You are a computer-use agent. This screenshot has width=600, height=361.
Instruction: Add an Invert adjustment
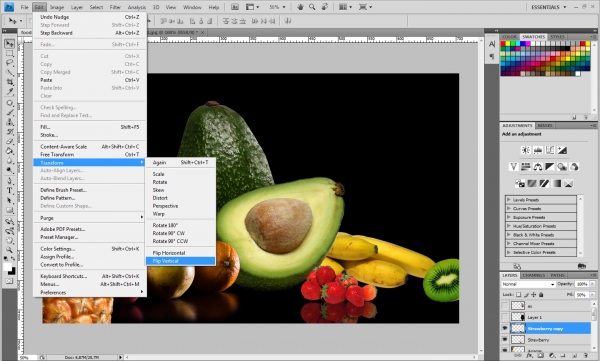tap(520, 183)
